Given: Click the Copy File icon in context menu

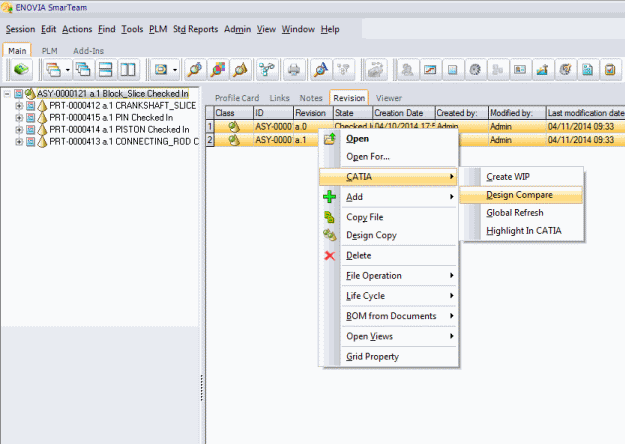Looking at the screenshot, I should tap(329, 217).
